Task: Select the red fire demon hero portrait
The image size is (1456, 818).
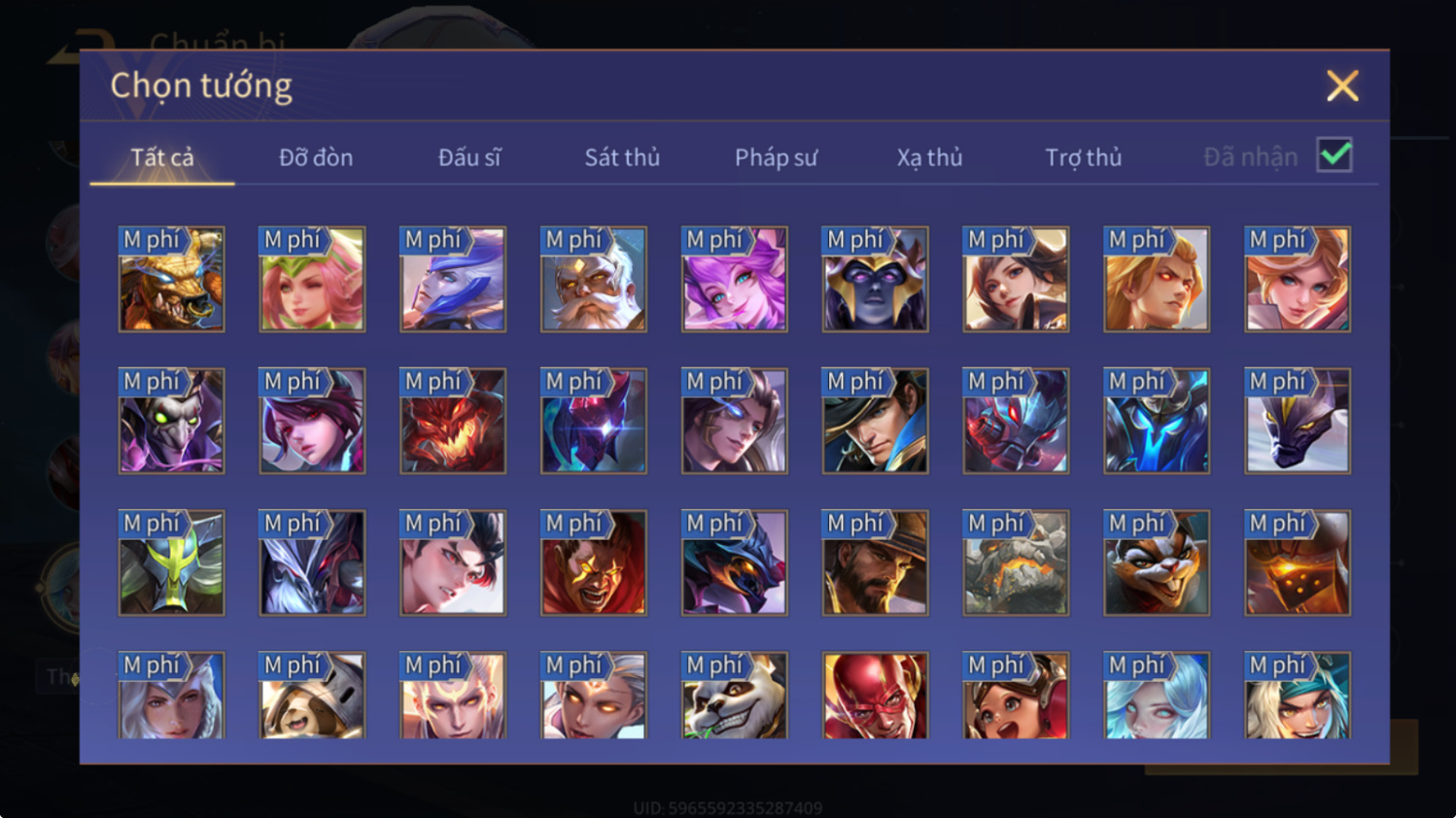Action: pyautogui.click(x=453, y=421)
